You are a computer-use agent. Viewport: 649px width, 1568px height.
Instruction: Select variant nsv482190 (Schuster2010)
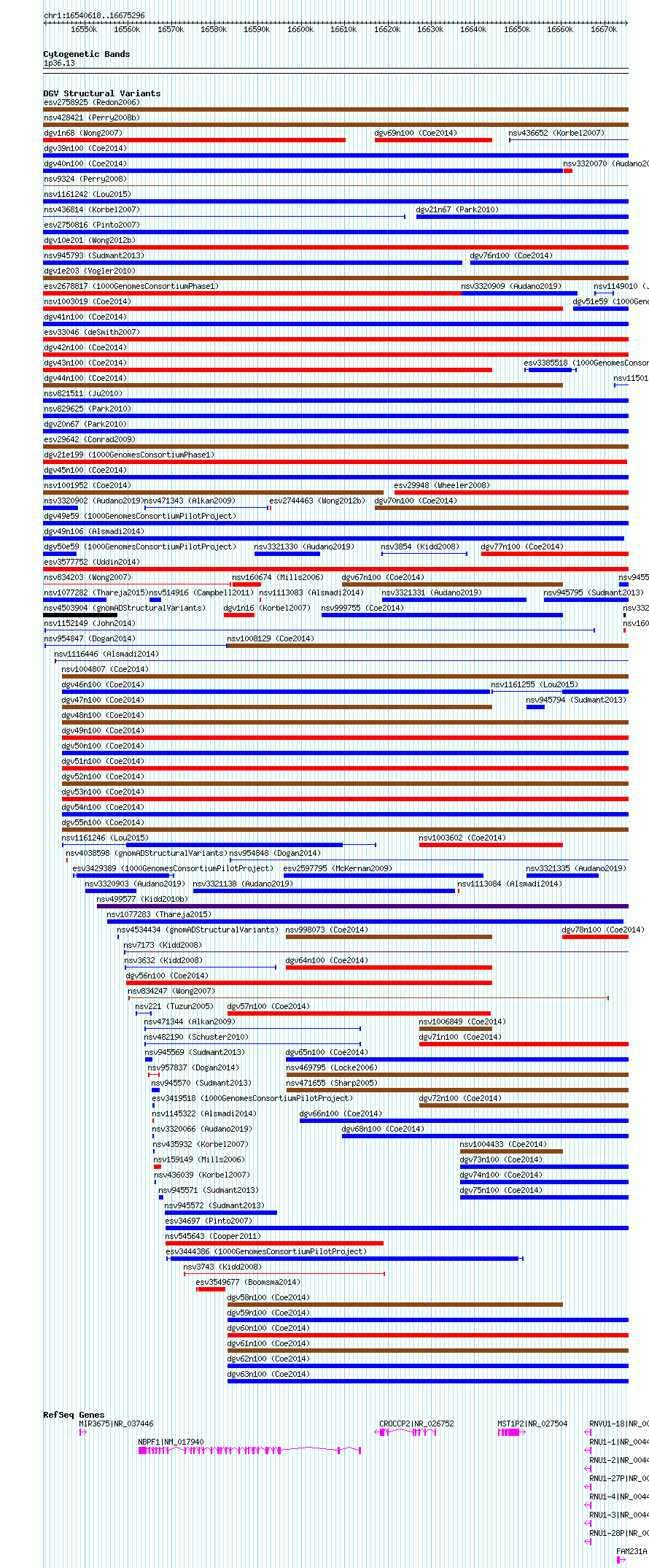196,1037
